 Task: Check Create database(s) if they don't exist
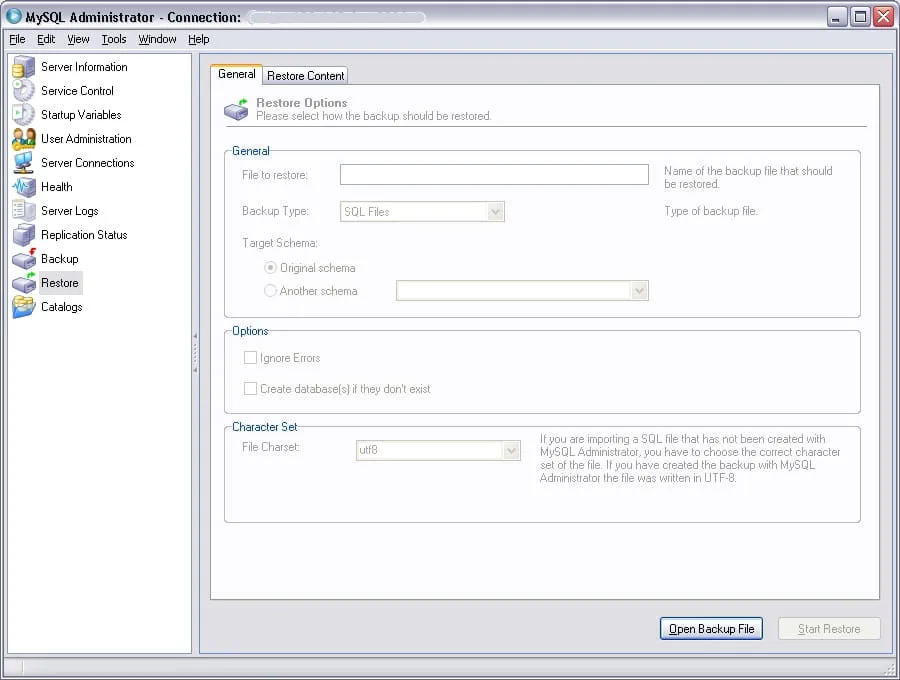click(x=251, y=389)
